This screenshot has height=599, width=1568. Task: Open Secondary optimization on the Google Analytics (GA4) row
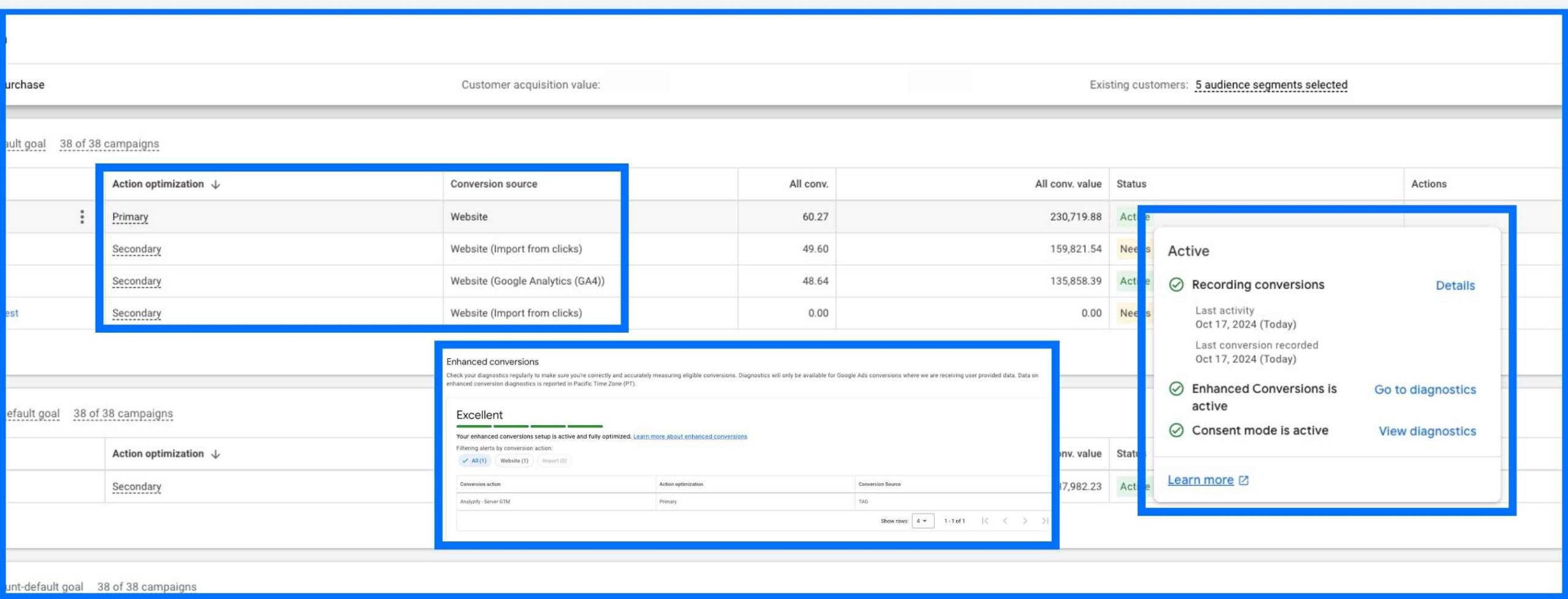tap(137, 281)
